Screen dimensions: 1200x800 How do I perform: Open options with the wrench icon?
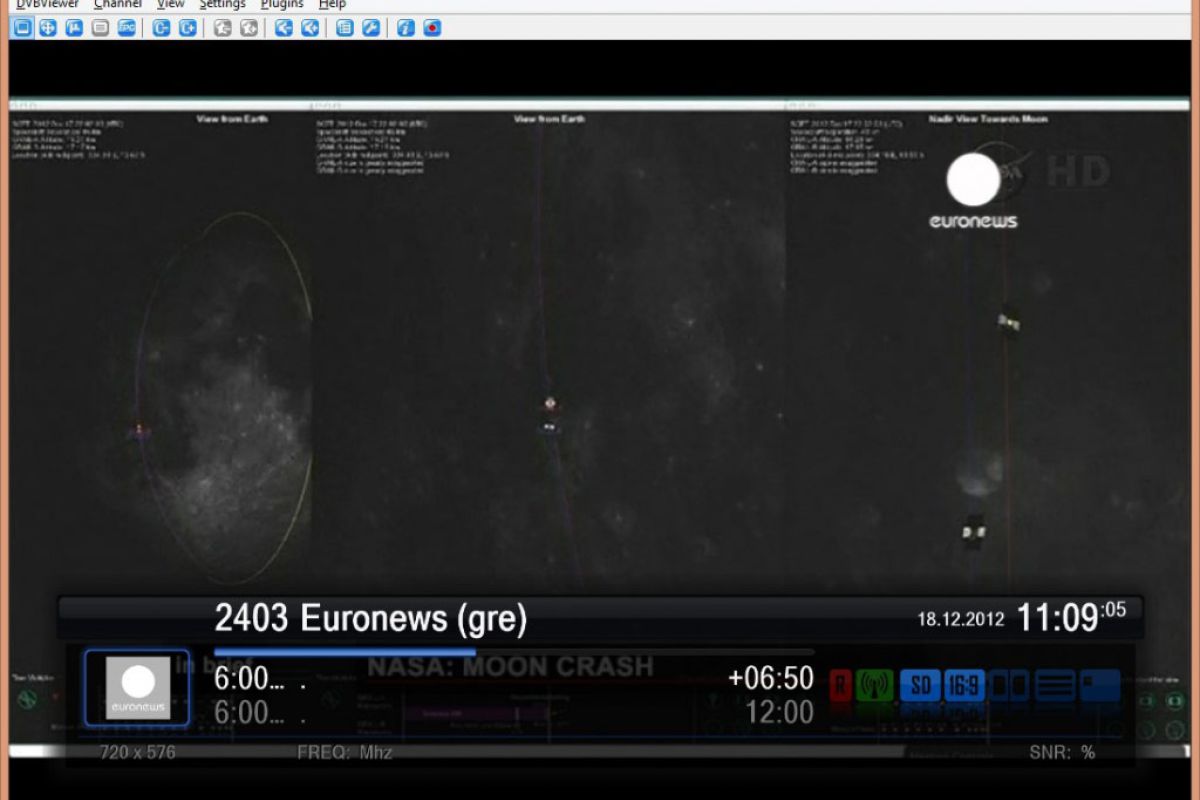click(x=371, y=28)
